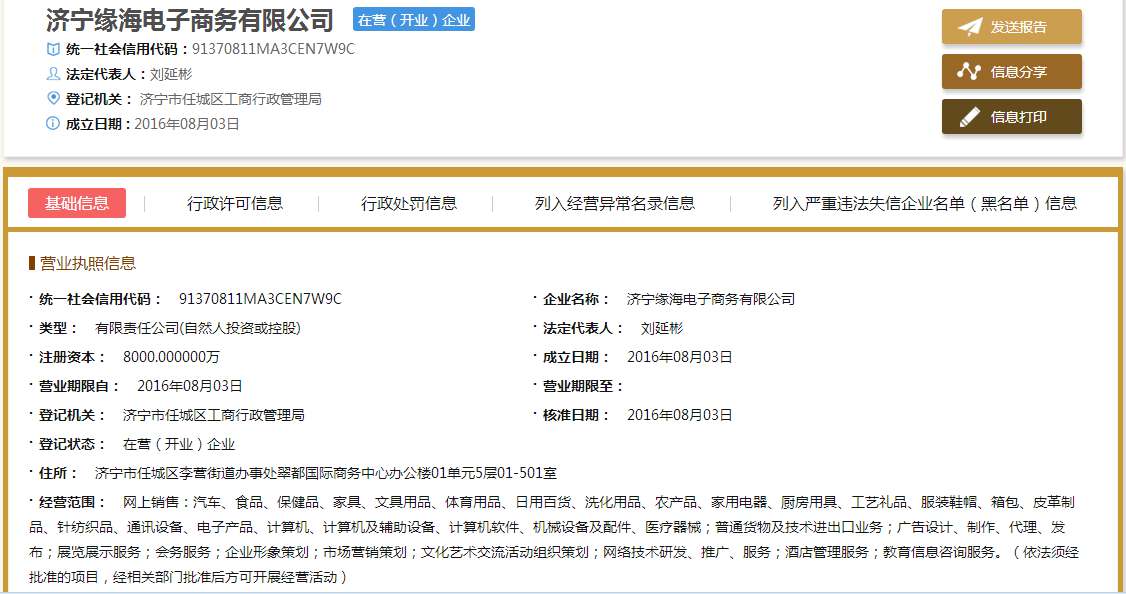Click the 注册资本 value 8000.000000万
Screen dimensions: 1126x594
click(171, 357)
